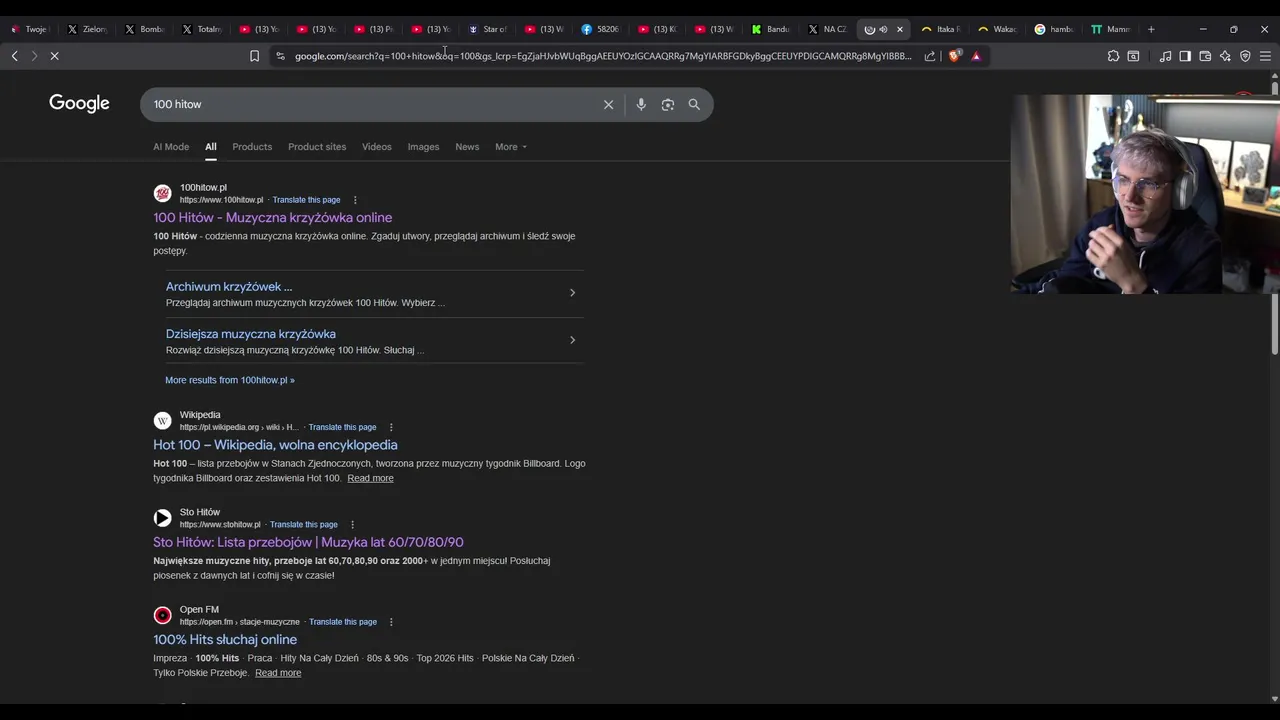Open Brave Shields lion icon

954,56
